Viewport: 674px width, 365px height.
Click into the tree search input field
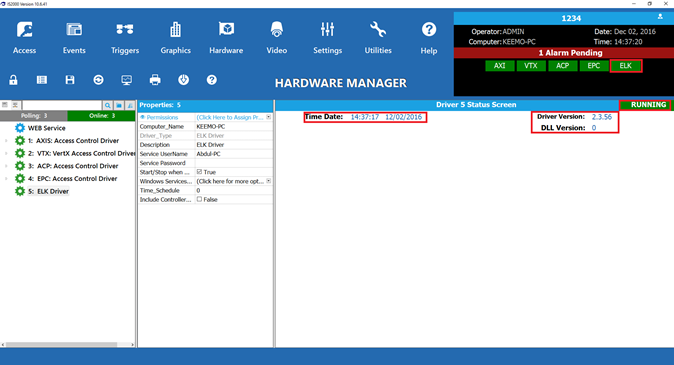click(x=62, y=105)
